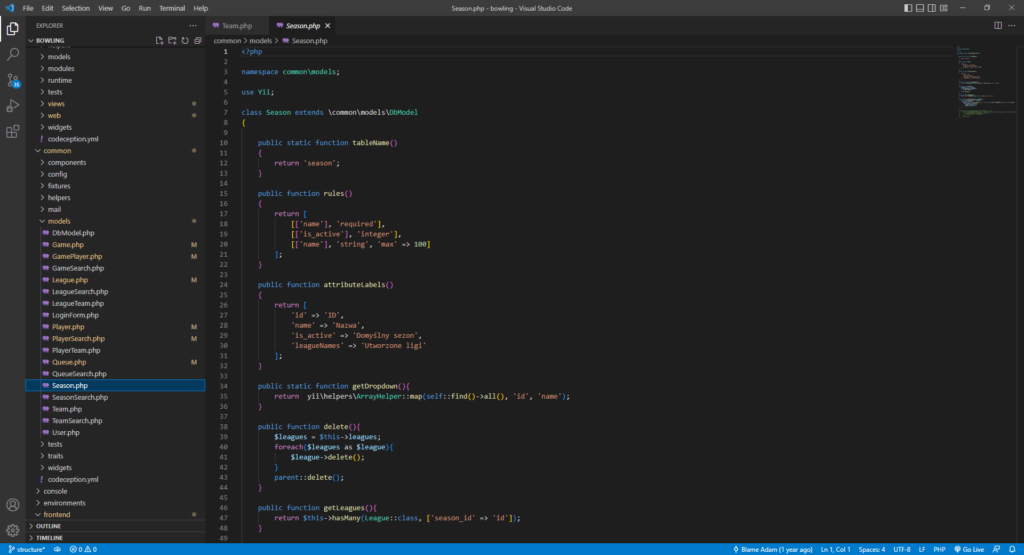Click the eye icon in status bar
Image resolution: width=1024 pixels, height=555 pixels.
click(57, 549)
